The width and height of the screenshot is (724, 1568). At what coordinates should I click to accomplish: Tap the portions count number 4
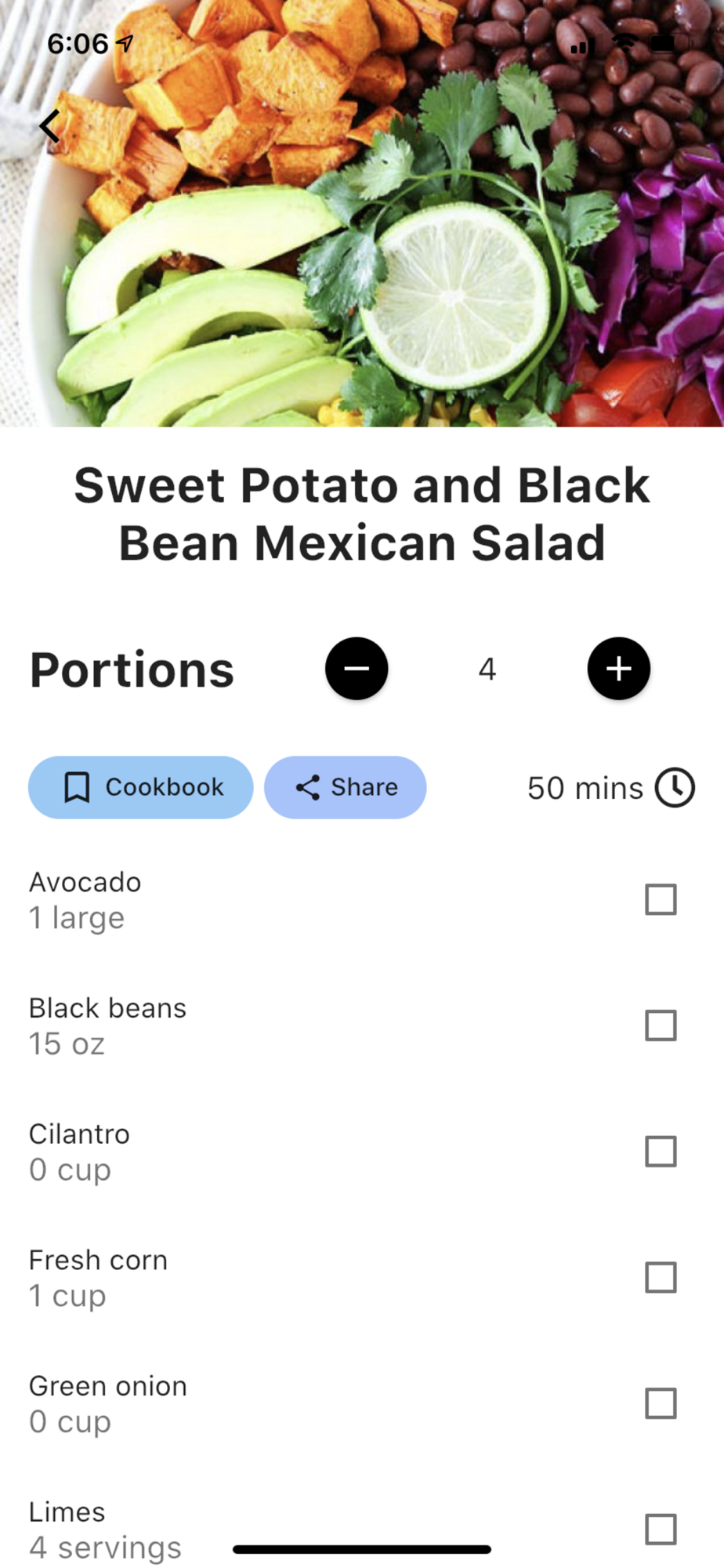pyautogui.click(x=487, y=669)
